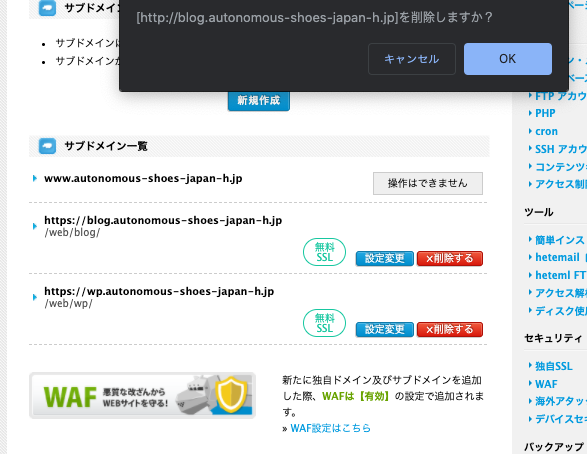The height and width of the screenshot is (454, 587).
Task: Open the アクセス解析 sidebar link
Action: coord(561,293)
